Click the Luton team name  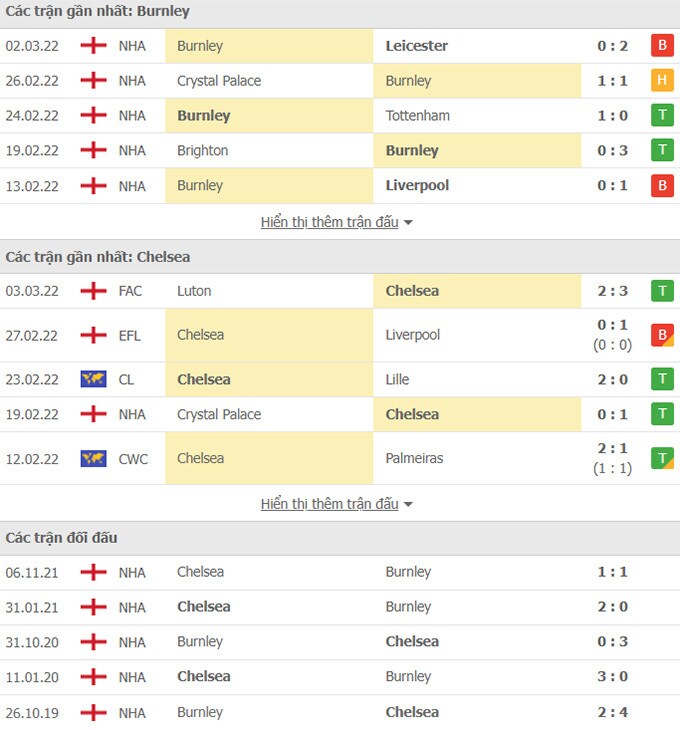click(194, 291)
